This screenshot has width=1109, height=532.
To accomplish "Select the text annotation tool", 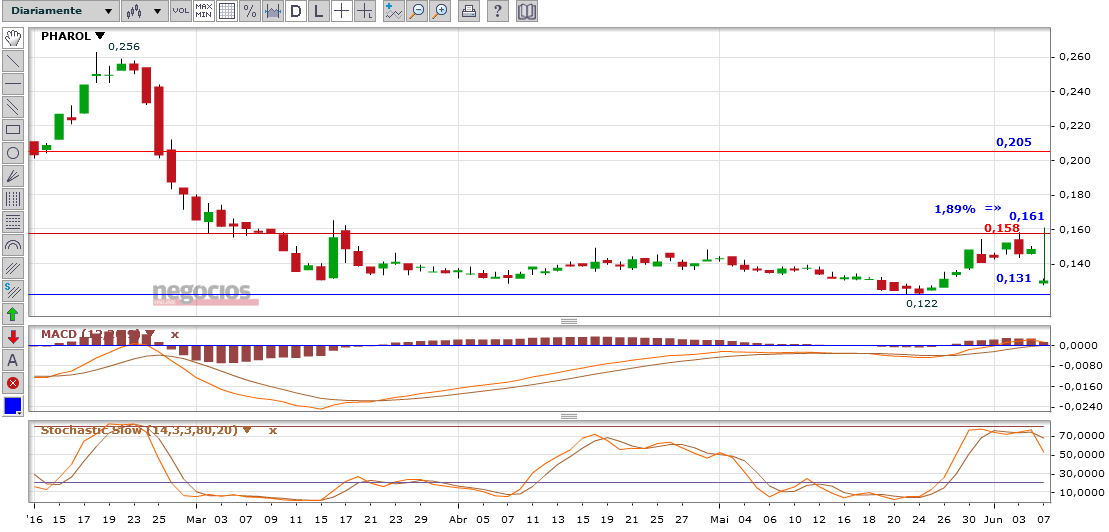I will pos(13,360).
